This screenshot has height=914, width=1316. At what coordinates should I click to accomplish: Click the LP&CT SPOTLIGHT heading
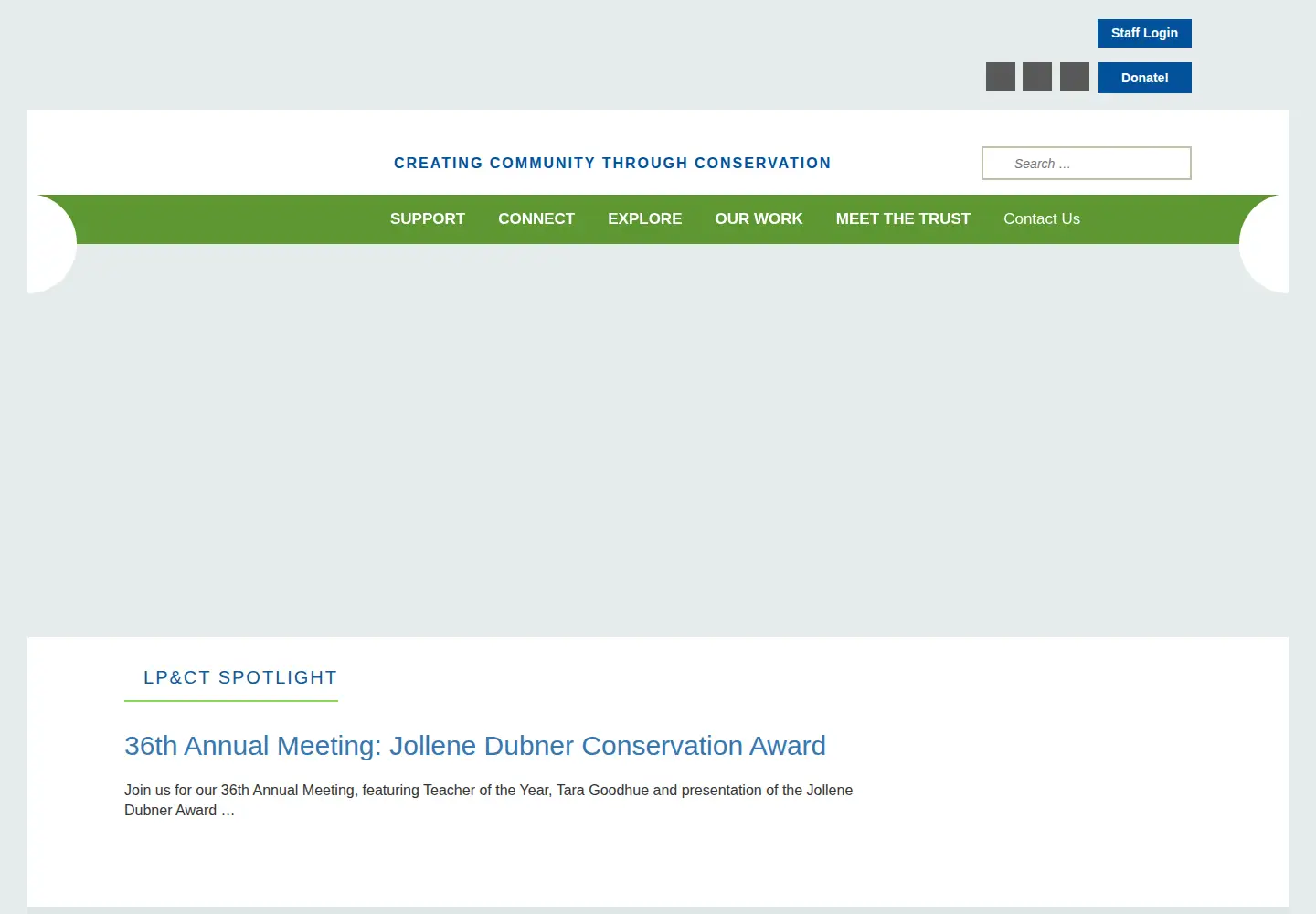click(x=240, y=677)
